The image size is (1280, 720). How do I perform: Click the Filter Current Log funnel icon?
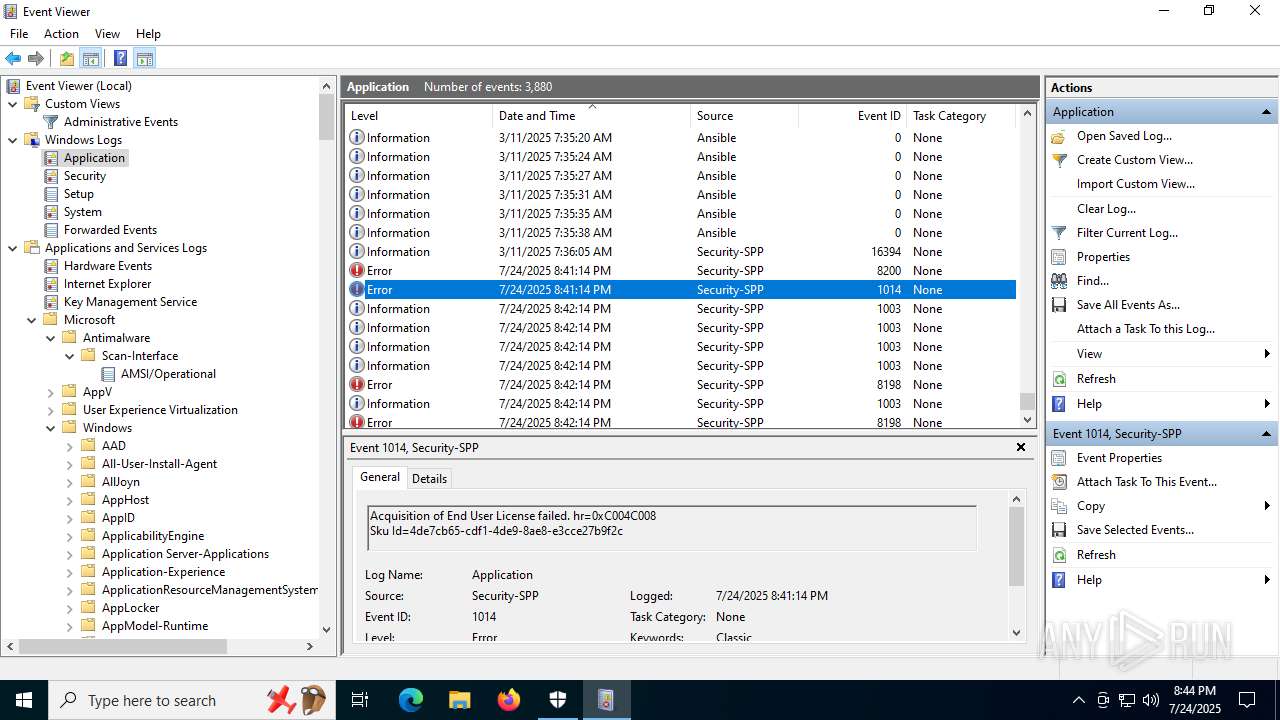[1060, 233]
